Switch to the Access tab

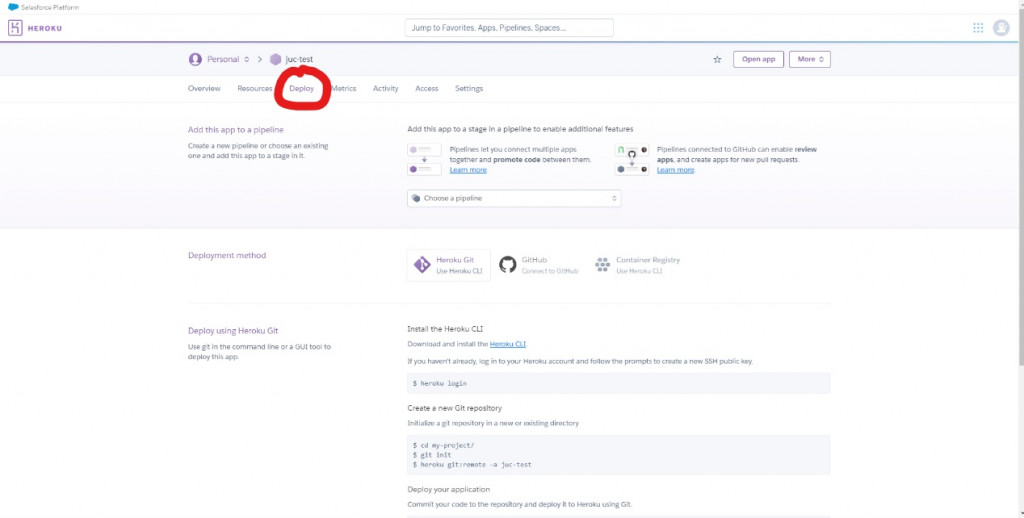point(426,88)
